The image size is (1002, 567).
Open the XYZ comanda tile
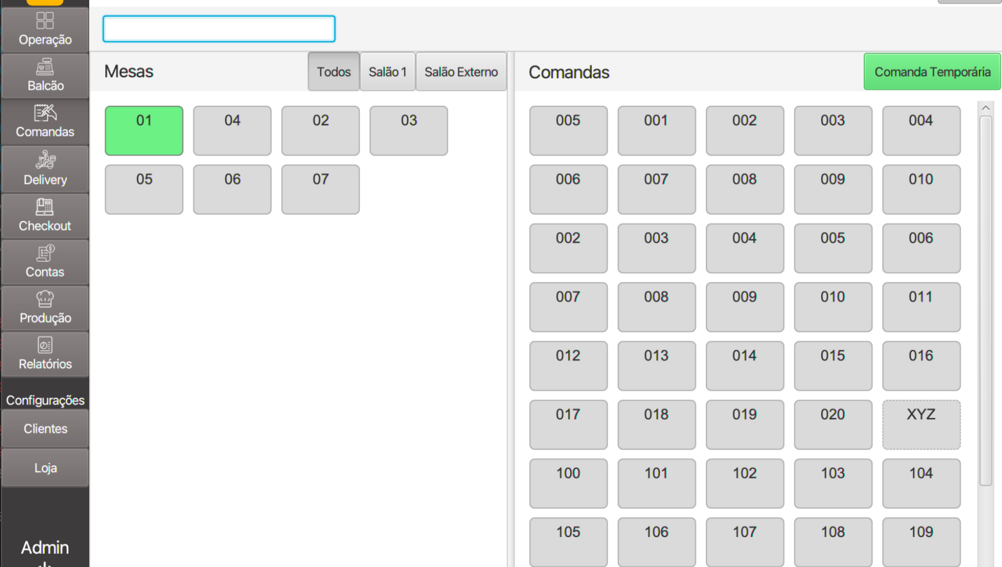(921, 425)
